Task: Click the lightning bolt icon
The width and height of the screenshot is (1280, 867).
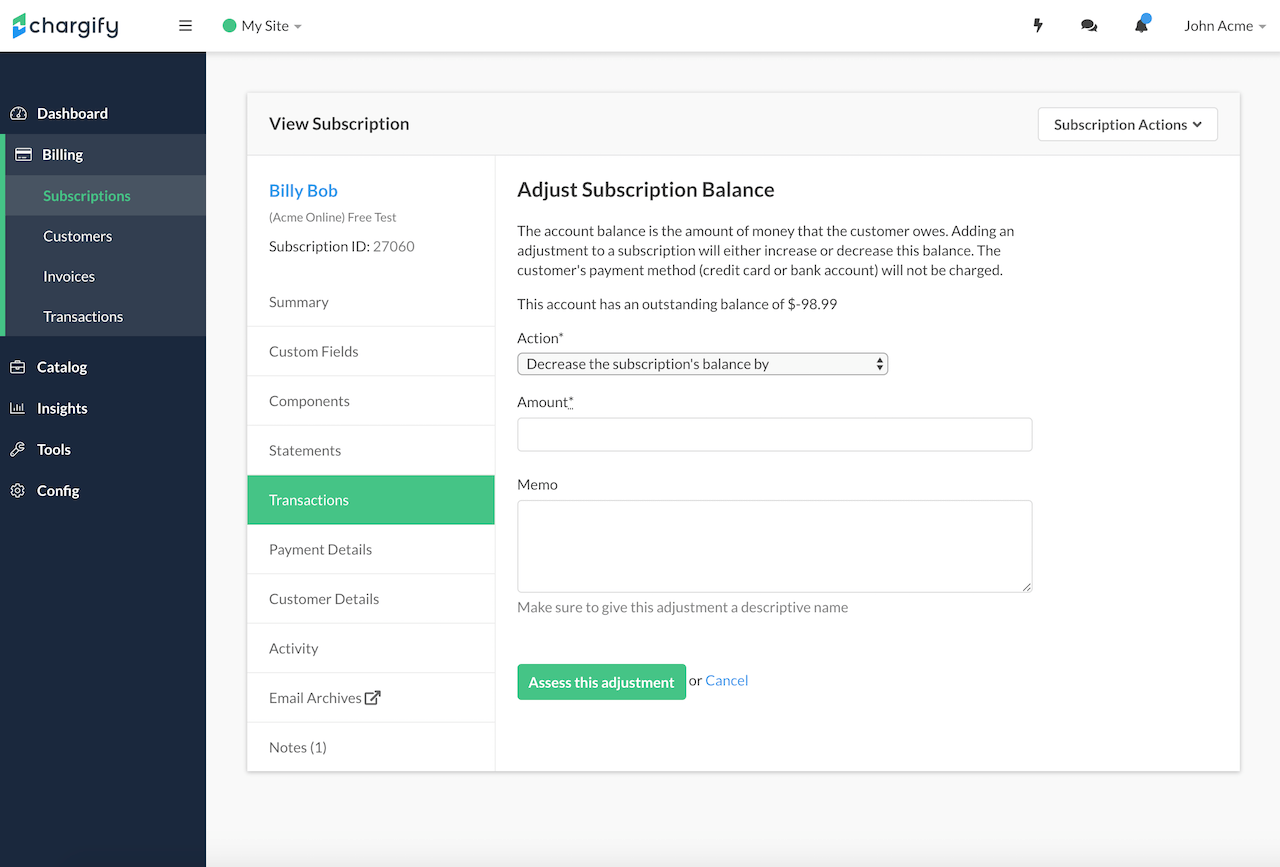Action: pos(1038,26)
